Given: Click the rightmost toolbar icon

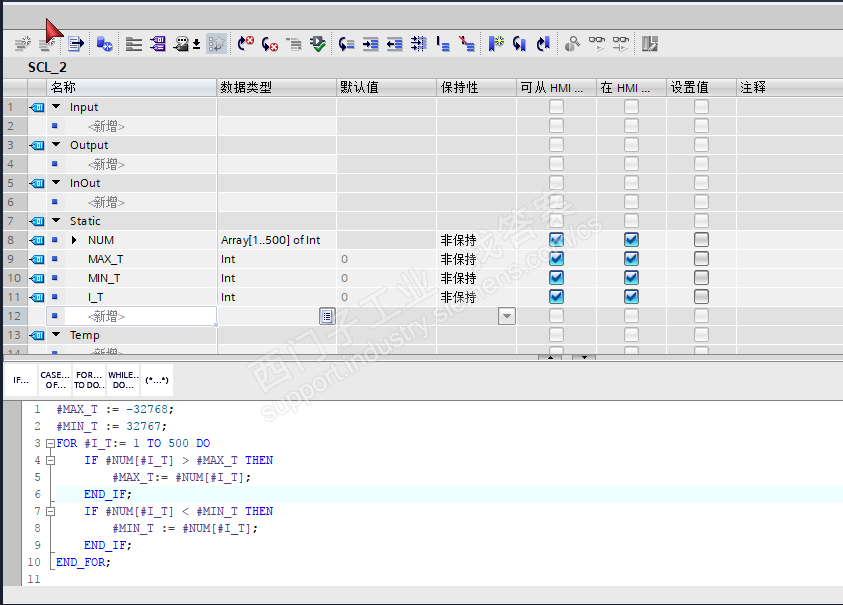Looking at the screenshot, I should (650, 44).
